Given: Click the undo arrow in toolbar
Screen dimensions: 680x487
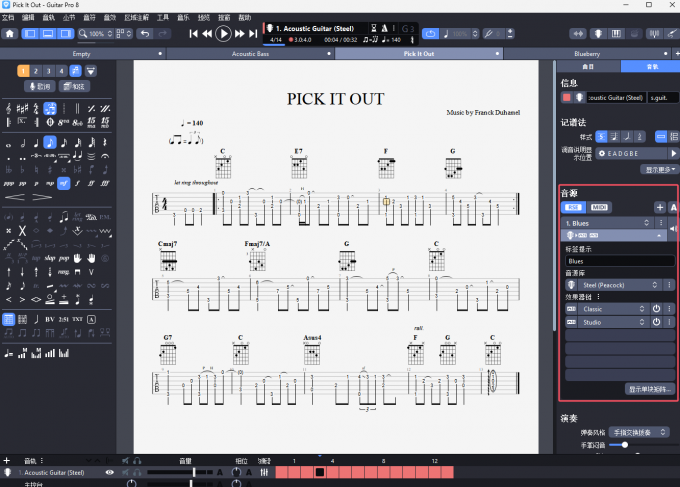Looking at the screenshot, I should coord(145,33).
